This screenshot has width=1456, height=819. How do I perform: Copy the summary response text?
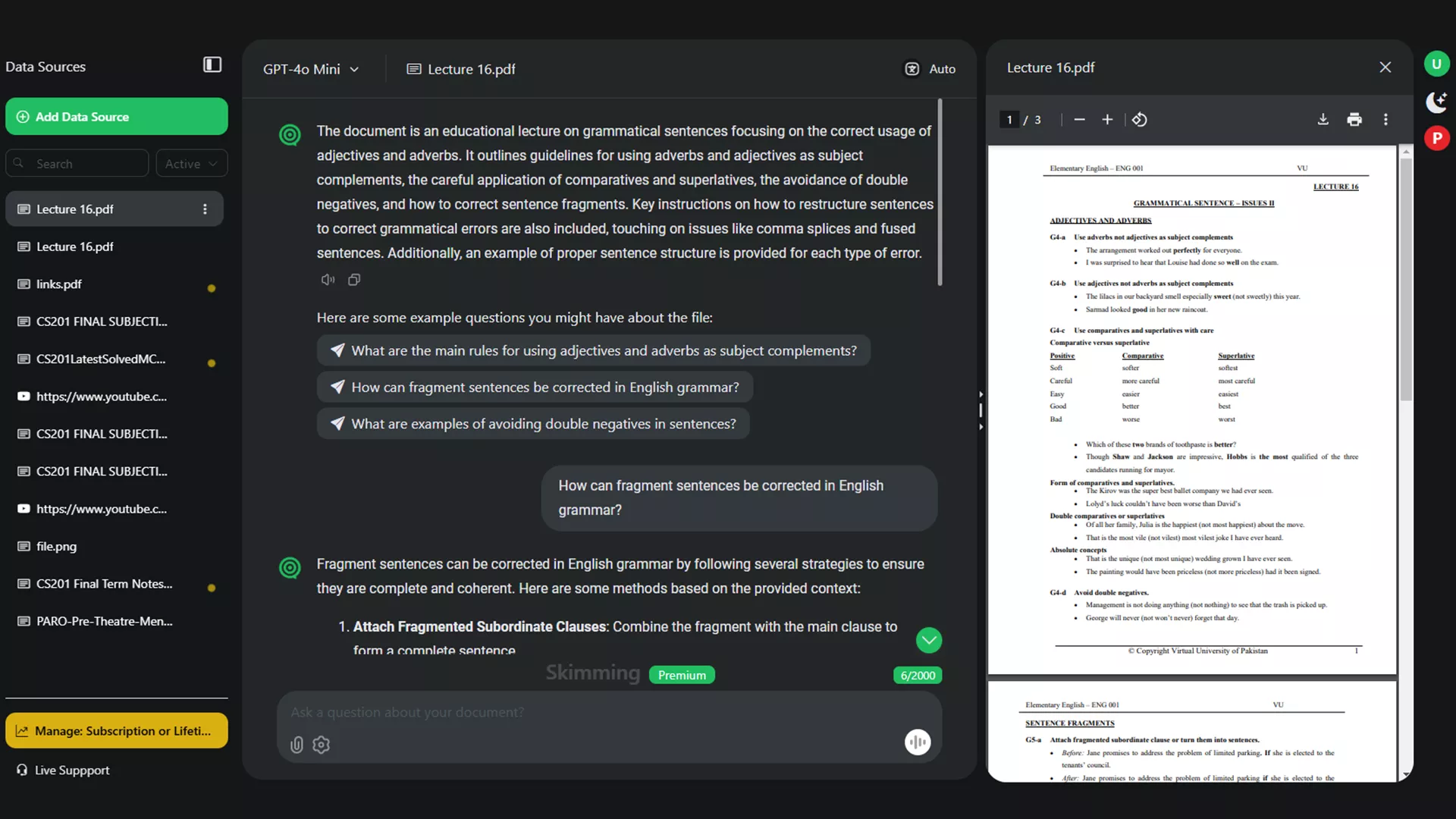354,280
